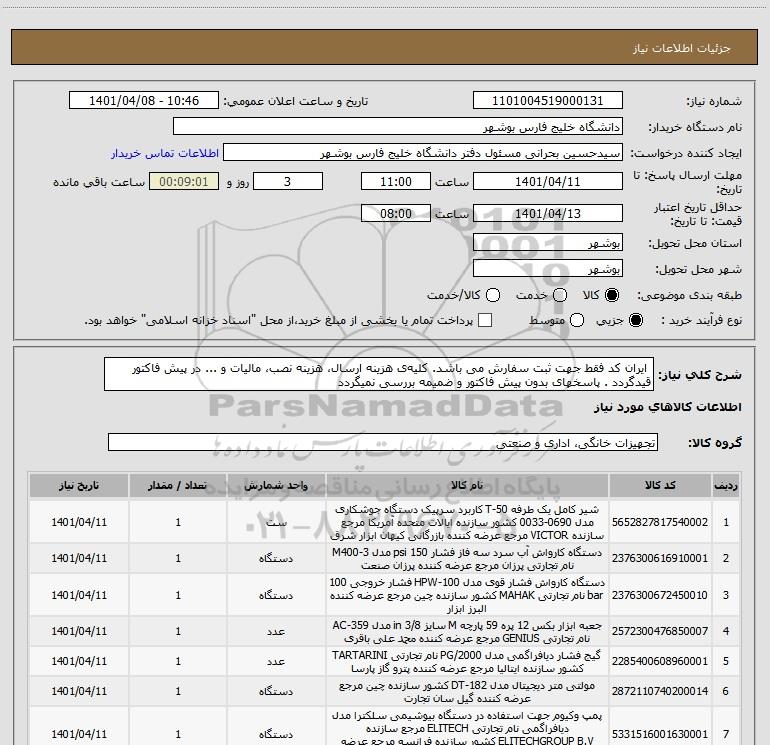
Task: Click the اطلاعات کالاهای مورد نیاز section heading
Action: (x=667, y=407)
